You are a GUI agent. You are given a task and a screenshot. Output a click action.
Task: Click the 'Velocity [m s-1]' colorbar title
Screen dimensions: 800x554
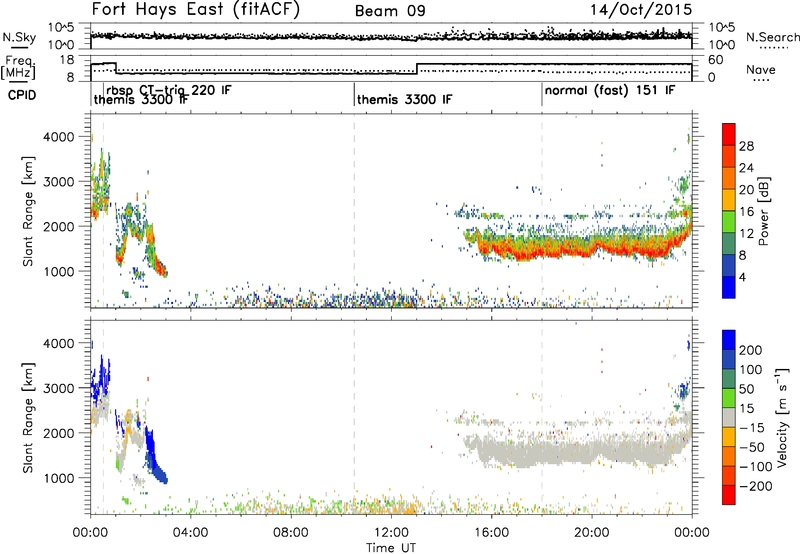[x=781, y=417]
